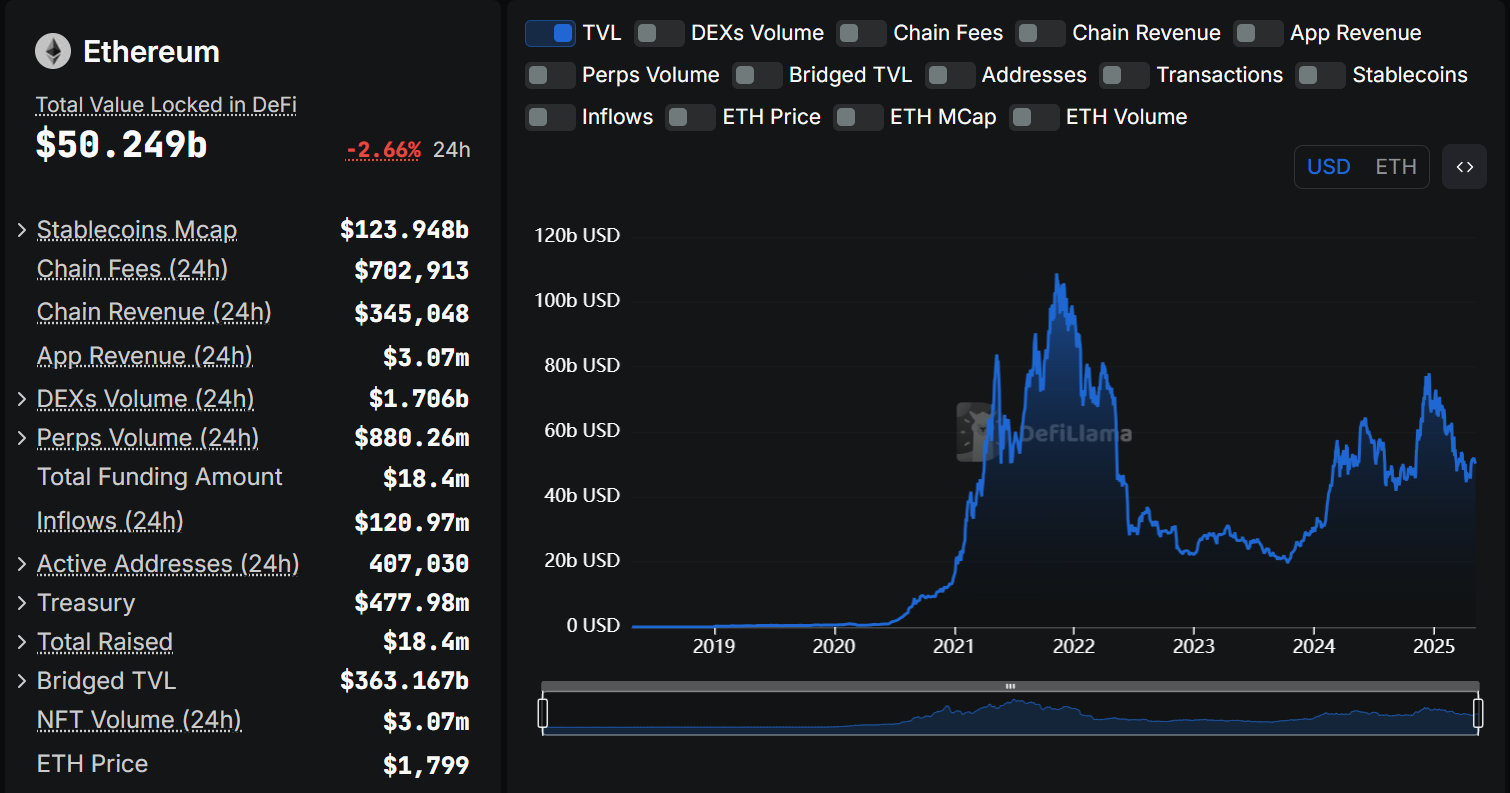The image size is (1510, 793).
Task: Expand the Treasury row chevron
Action: tap(22, 603)
